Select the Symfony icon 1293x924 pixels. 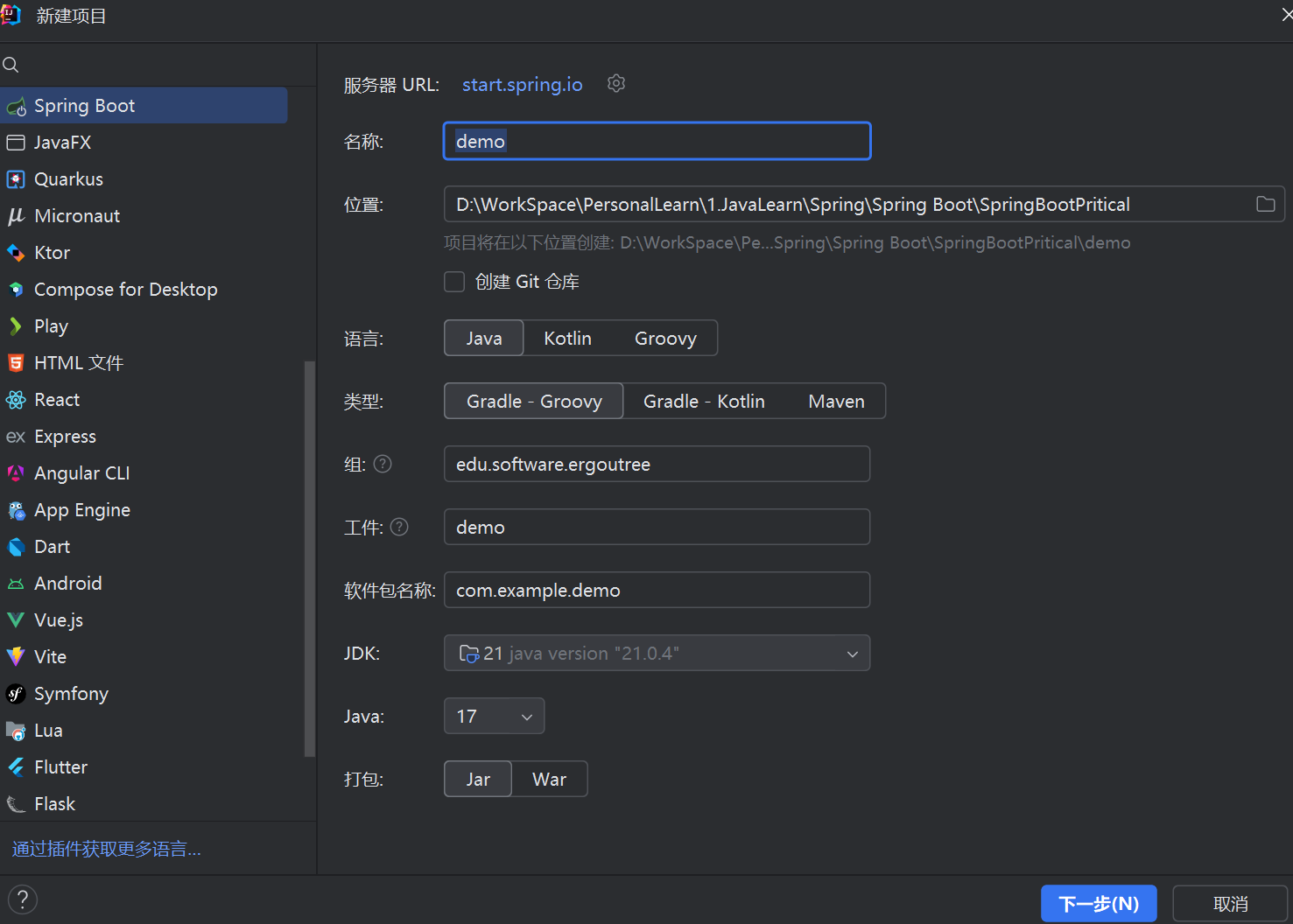16,694
